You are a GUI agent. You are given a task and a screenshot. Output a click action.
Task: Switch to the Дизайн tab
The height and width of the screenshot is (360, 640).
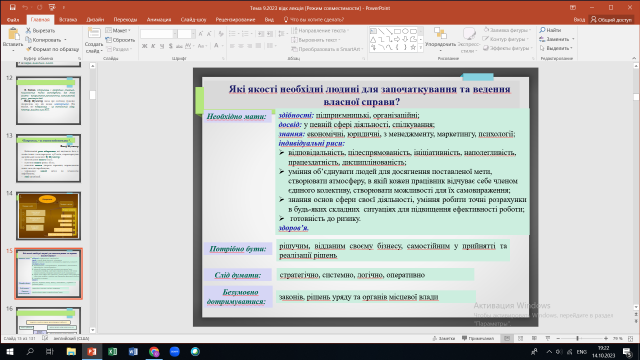coord(95,20)
